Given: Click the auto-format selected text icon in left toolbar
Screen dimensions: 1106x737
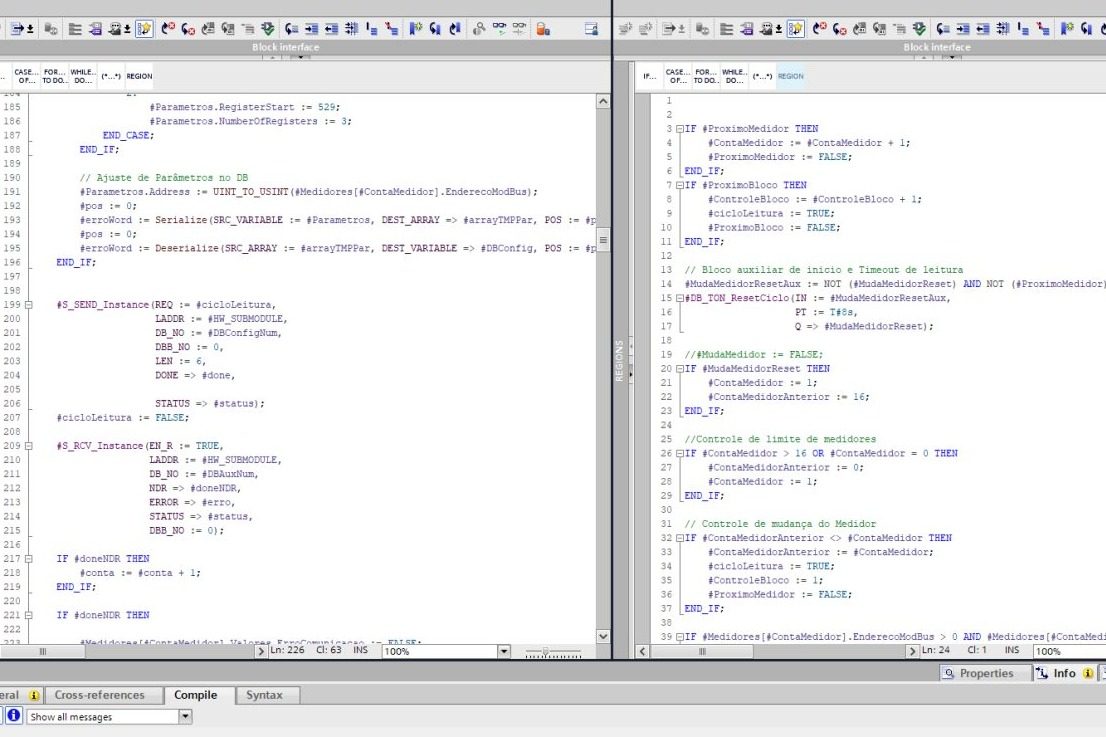Looking at the screenshot, I should click(x=351, y=29).
